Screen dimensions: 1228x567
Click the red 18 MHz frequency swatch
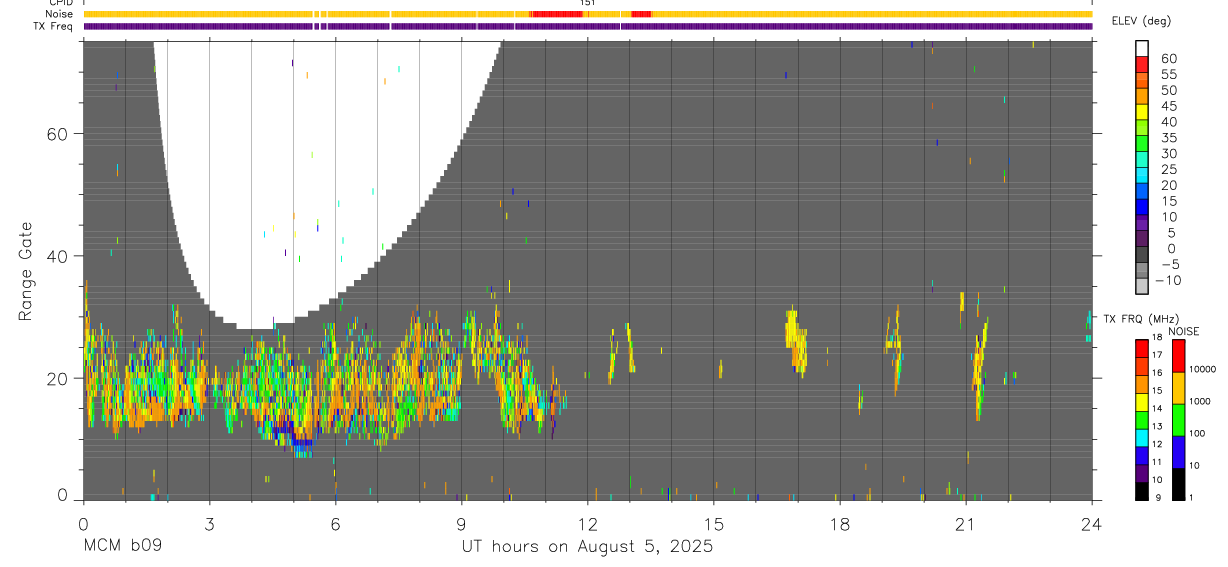pos(1141,347)
